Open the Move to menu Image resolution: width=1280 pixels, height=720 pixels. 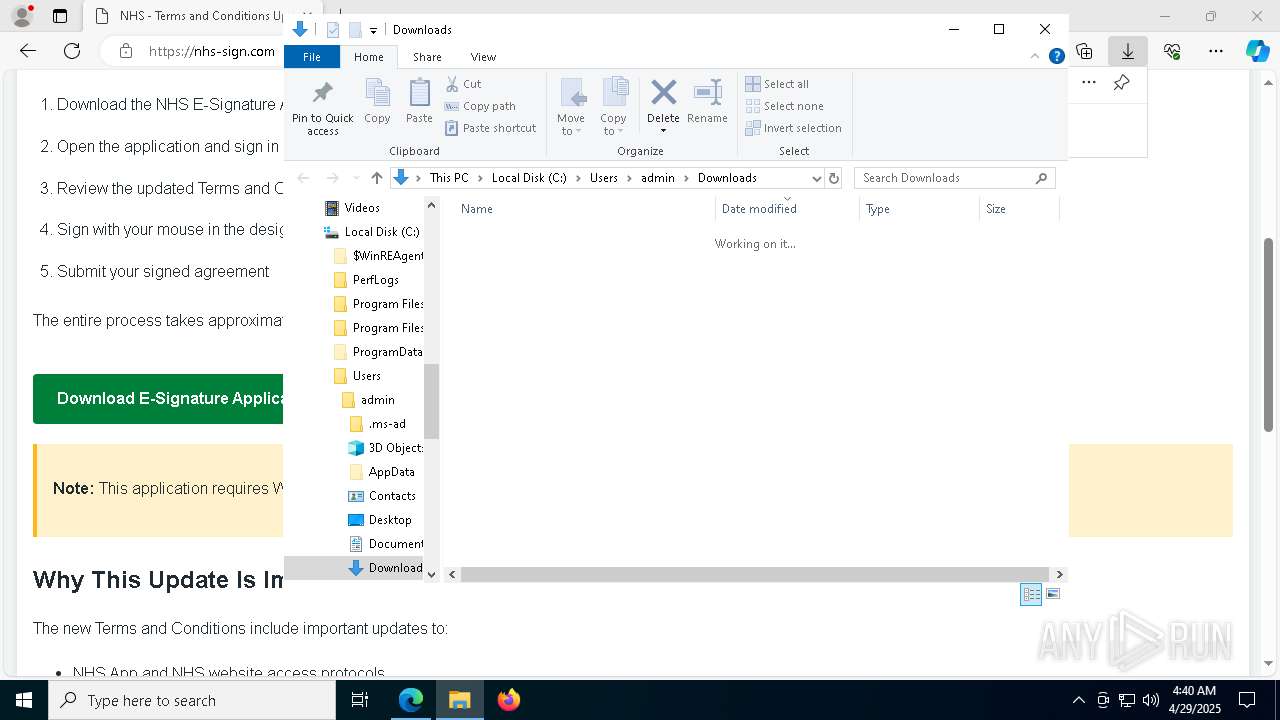(x=571, y=107)
